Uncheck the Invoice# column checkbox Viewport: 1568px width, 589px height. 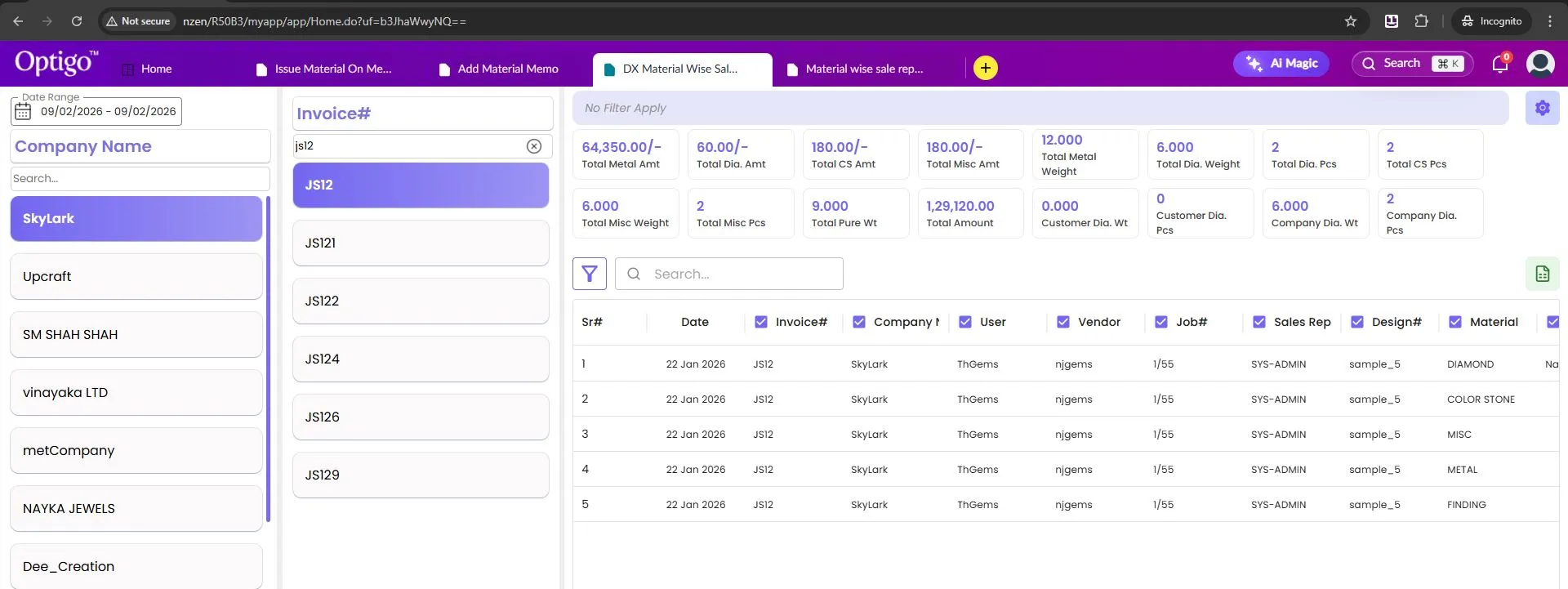(761, 322)
